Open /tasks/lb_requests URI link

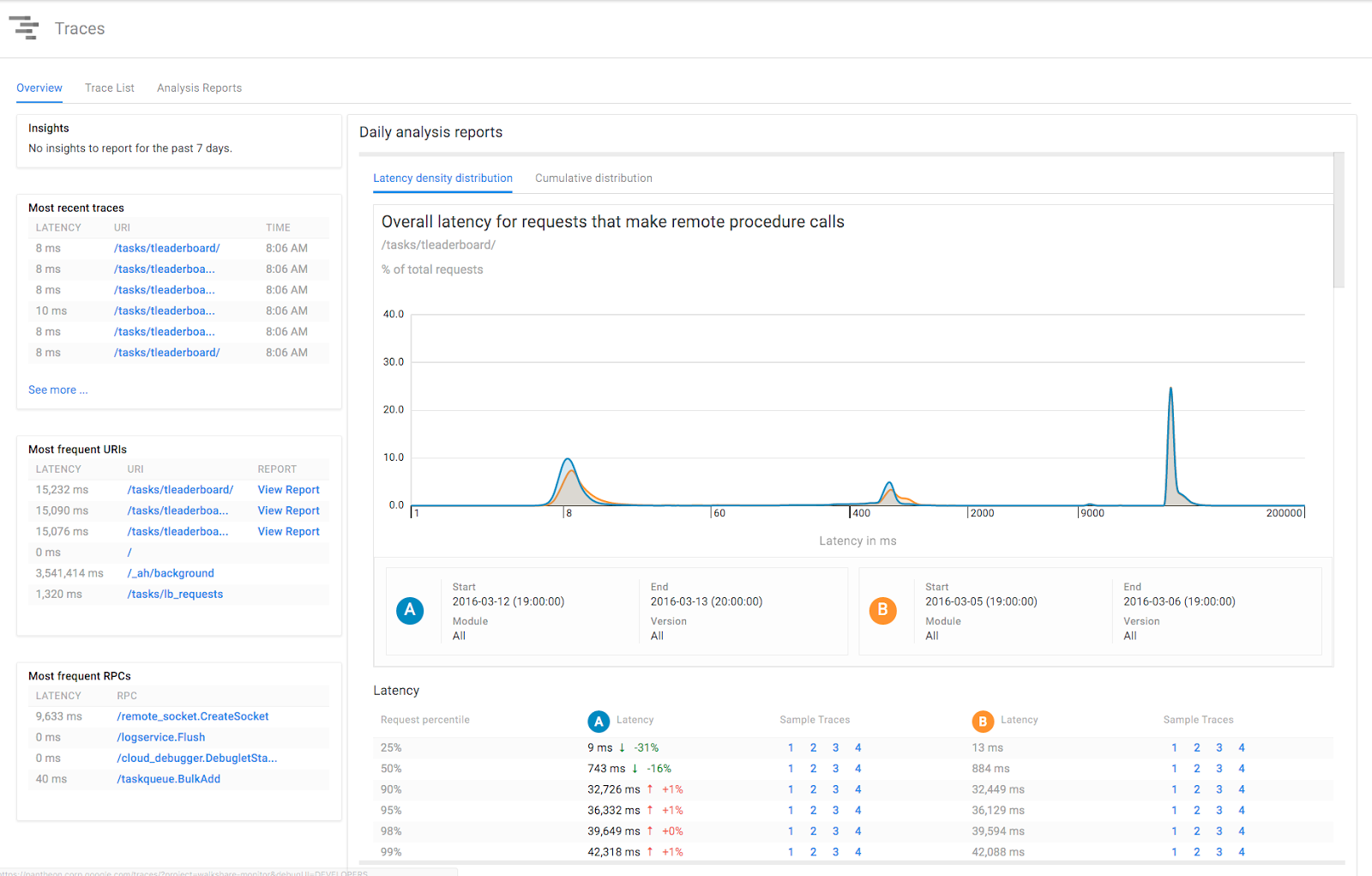[175, 594]
